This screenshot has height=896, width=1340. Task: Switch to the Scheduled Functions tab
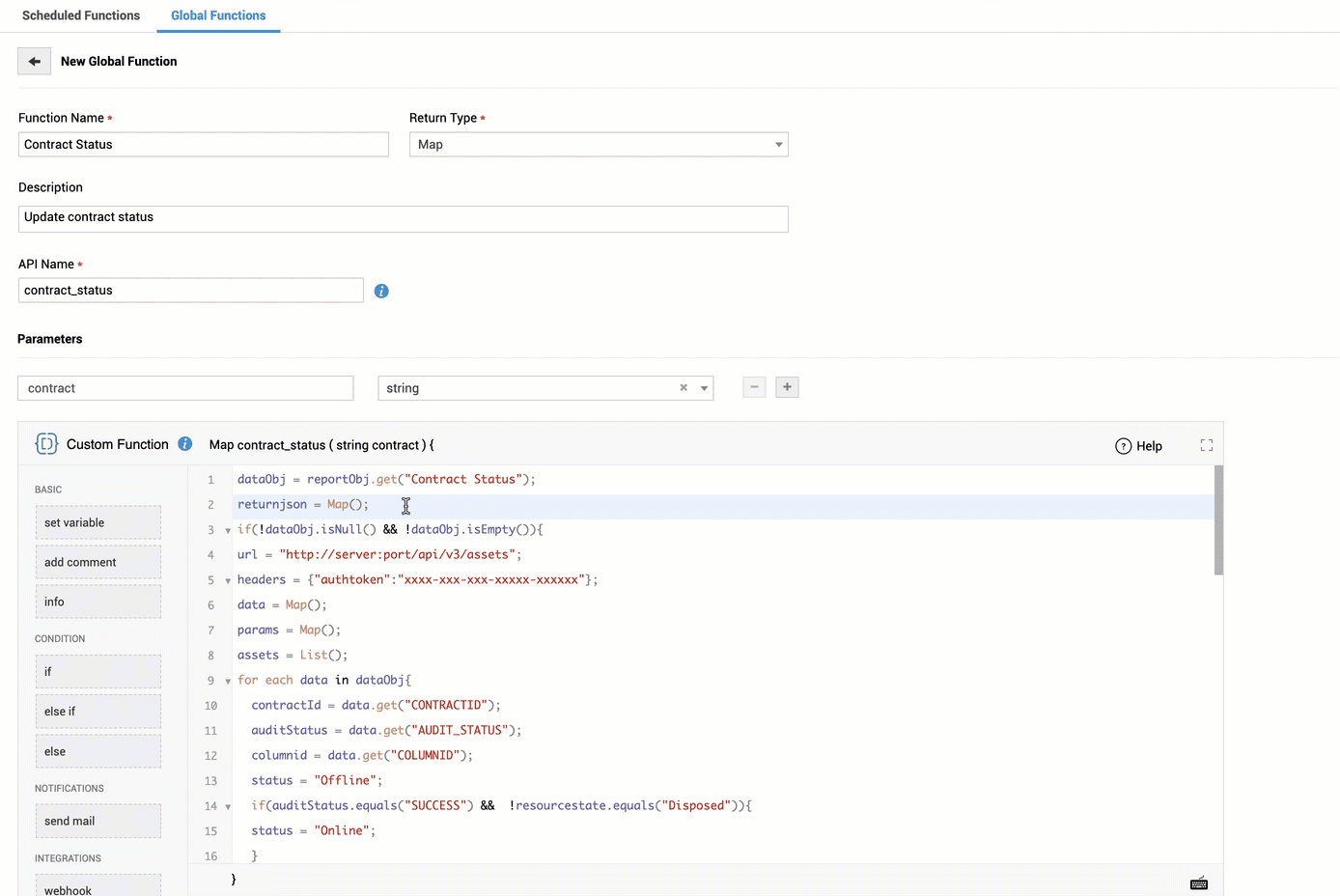(81, 15)
